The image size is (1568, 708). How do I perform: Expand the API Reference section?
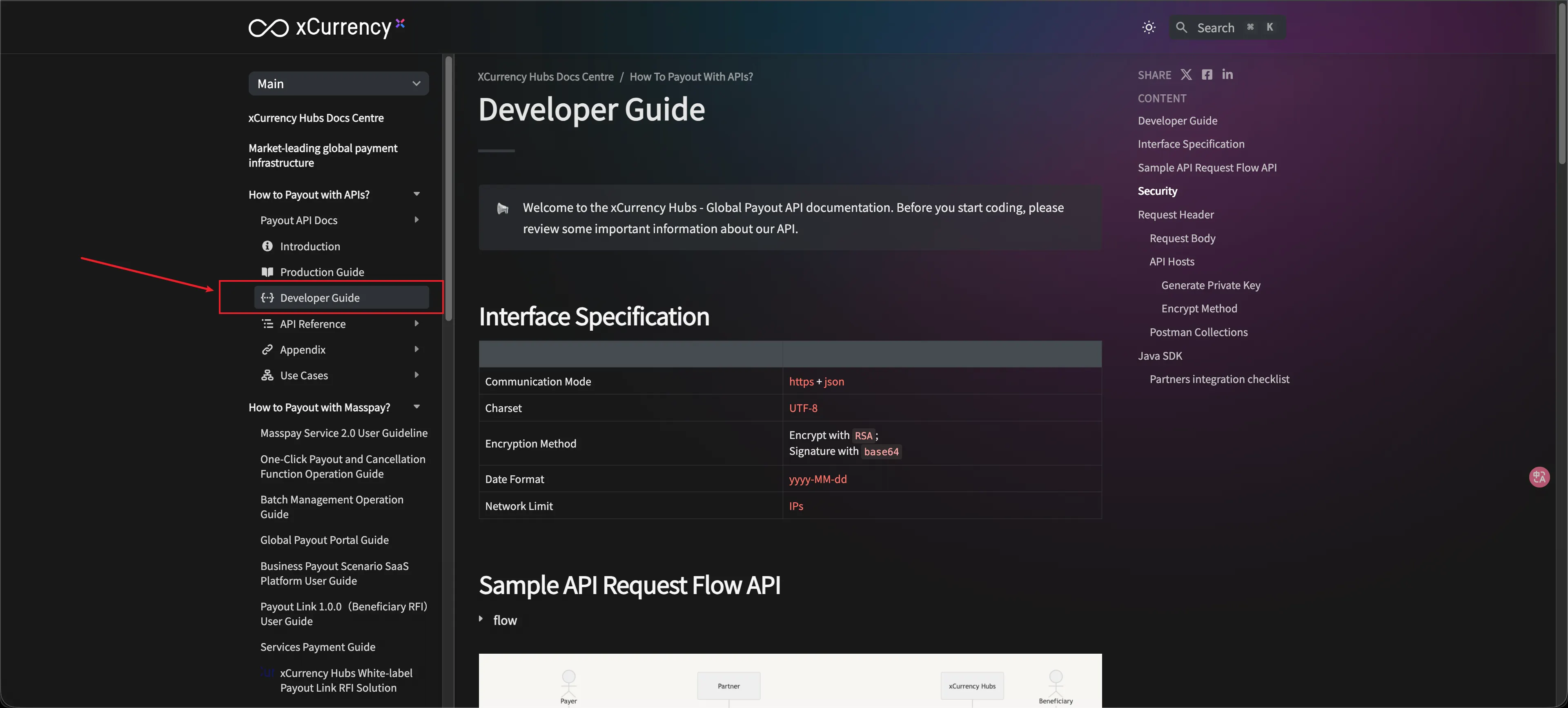[416, 323]
